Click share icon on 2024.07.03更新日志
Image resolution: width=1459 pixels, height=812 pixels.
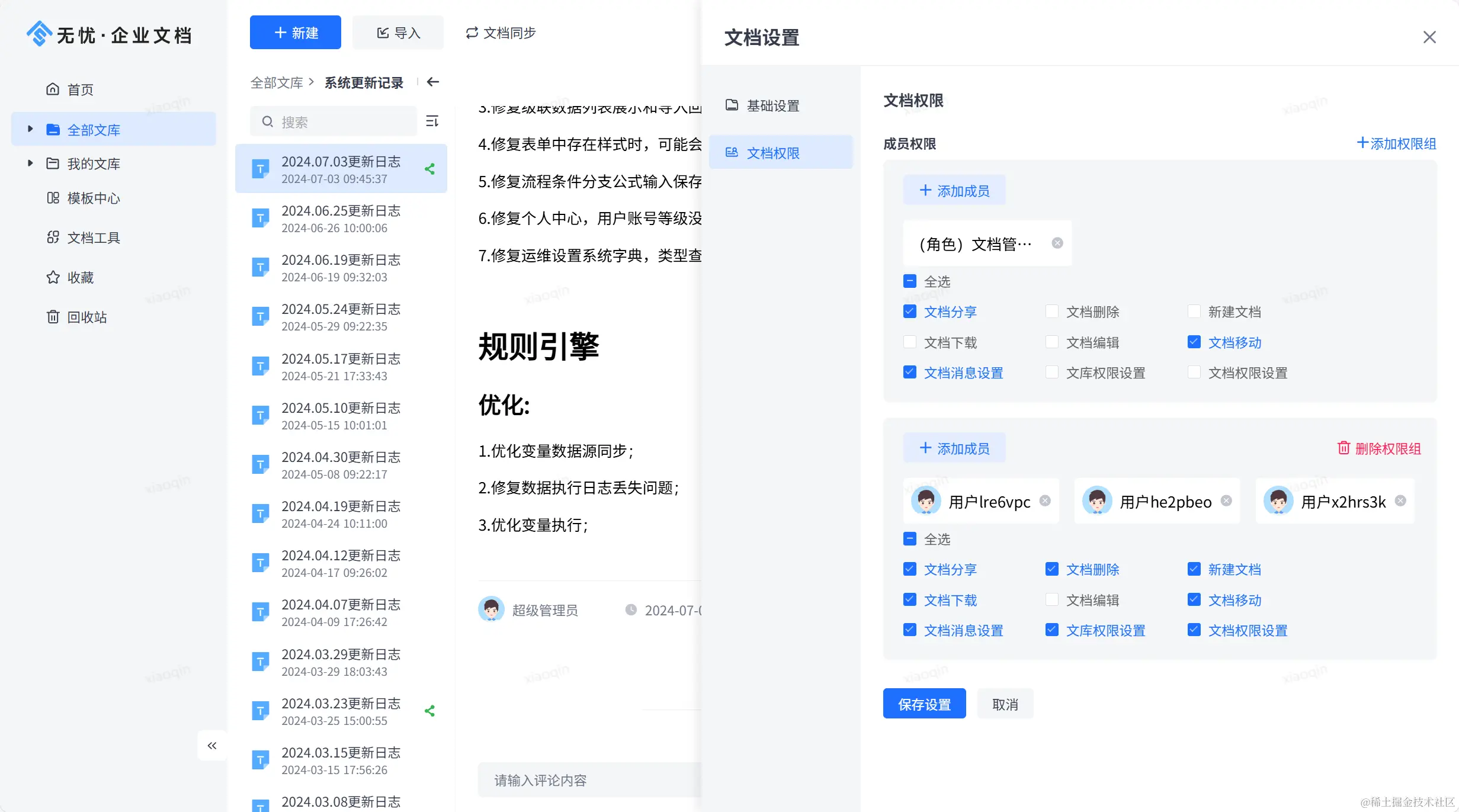430,169
